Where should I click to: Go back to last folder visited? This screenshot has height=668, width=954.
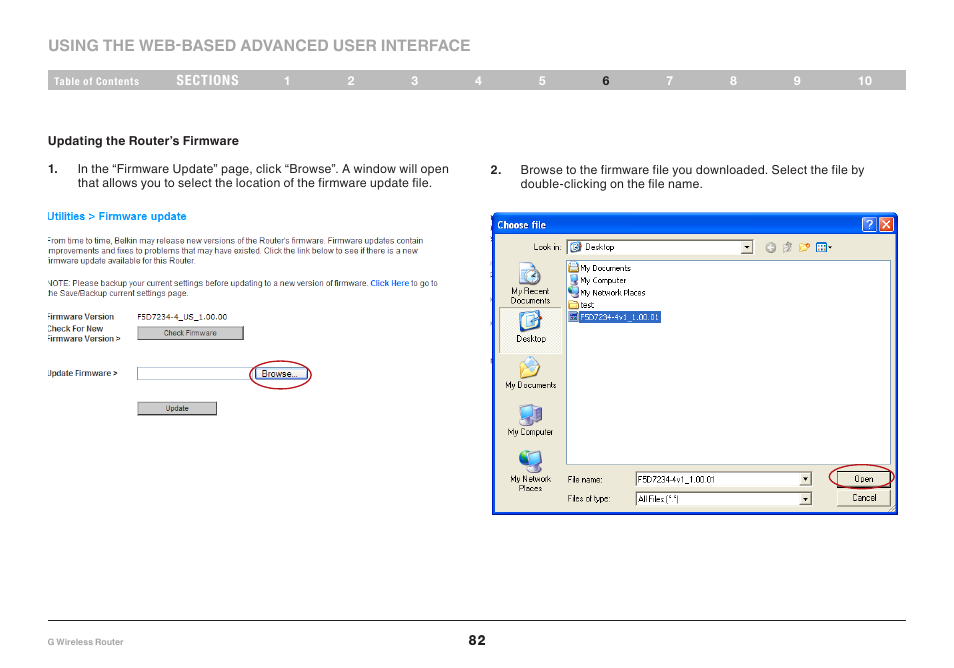click(770, 247)
